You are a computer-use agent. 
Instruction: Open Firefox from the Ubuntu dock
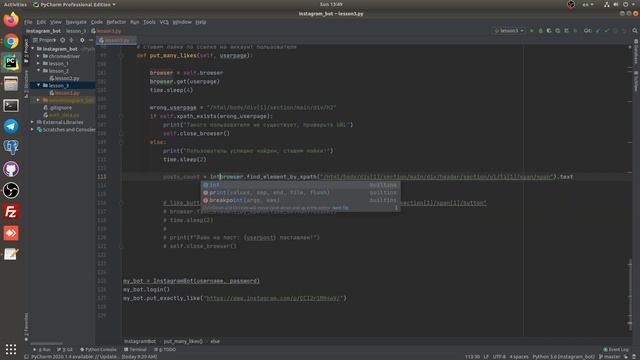click(x=11, y=19)
